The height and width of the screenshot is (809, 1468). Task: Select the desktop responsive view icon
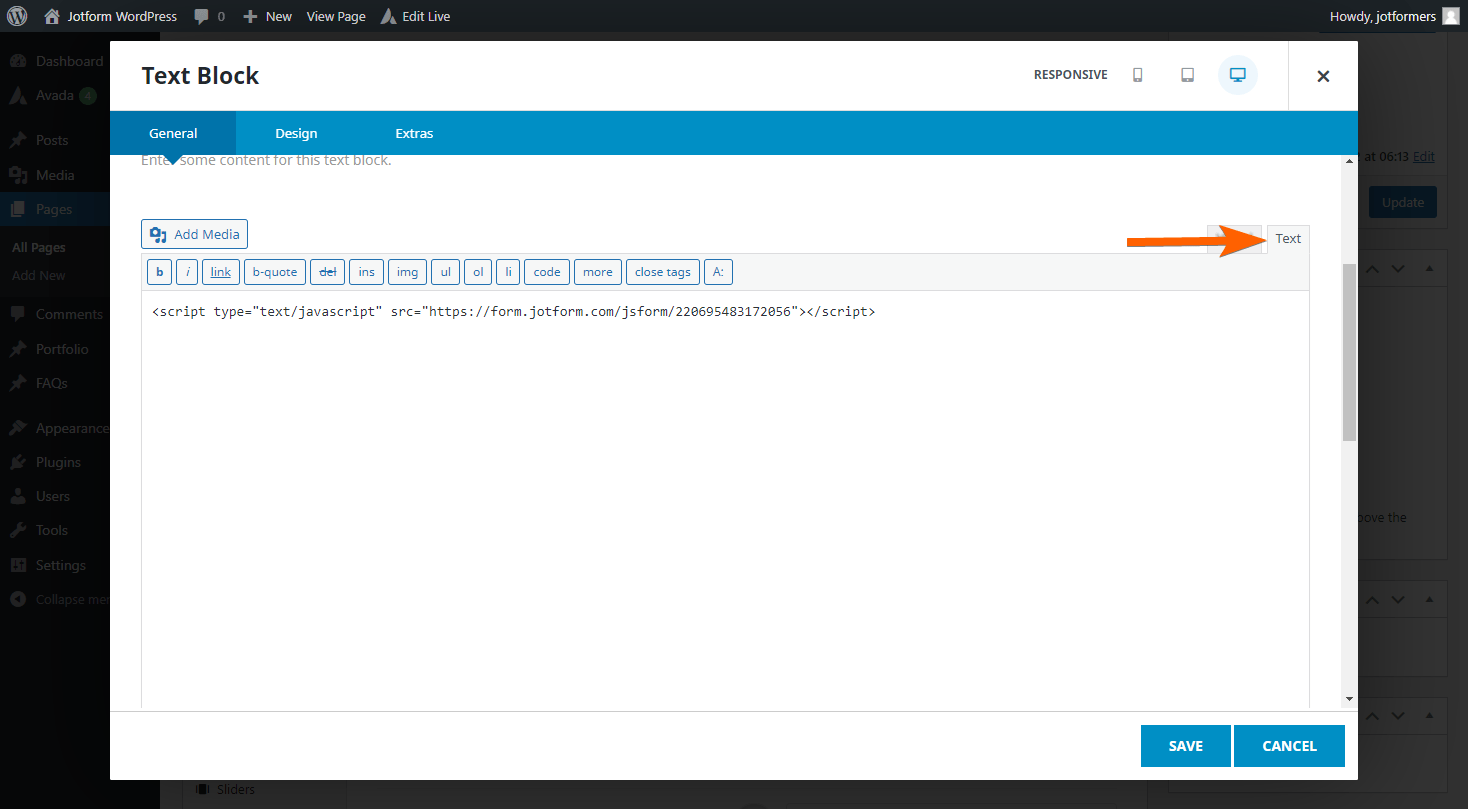click(1237, 75)
